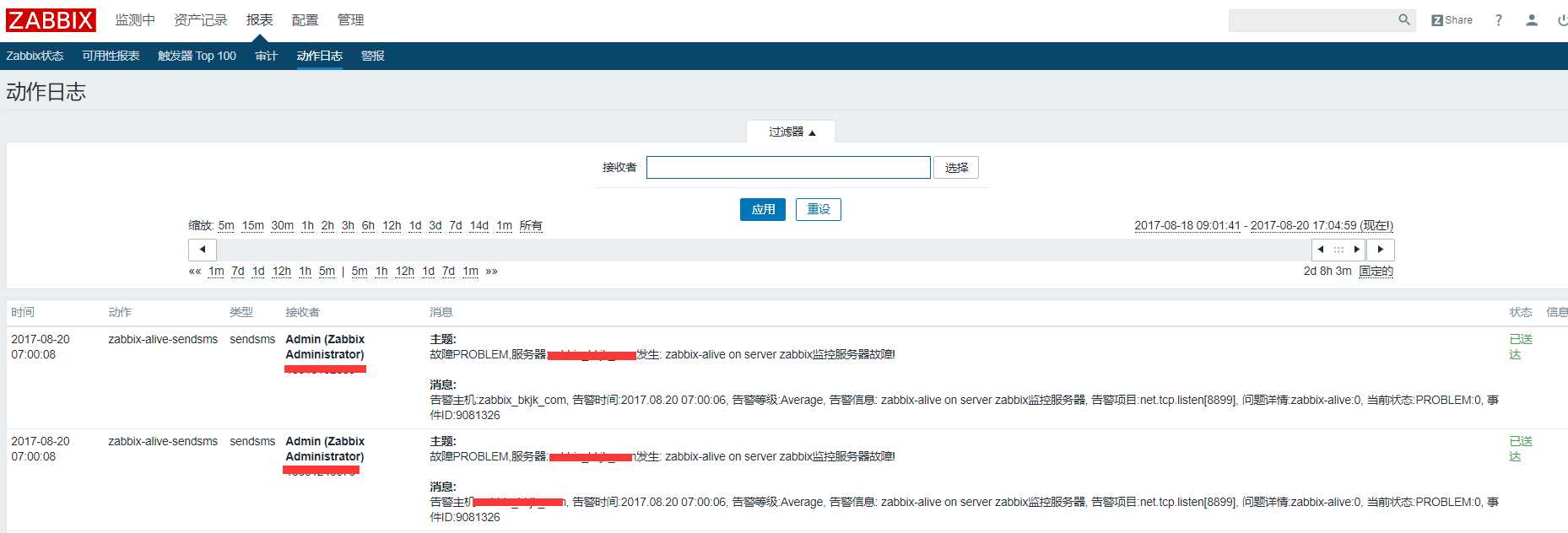
Task: Open the 监测中 menu
Action: click(135, 20)
